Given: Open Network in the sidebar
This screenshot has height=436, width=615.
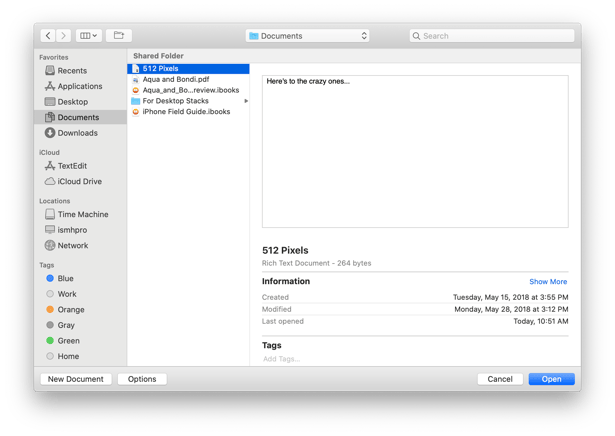Looking at the screenshot, I should 80,245.
